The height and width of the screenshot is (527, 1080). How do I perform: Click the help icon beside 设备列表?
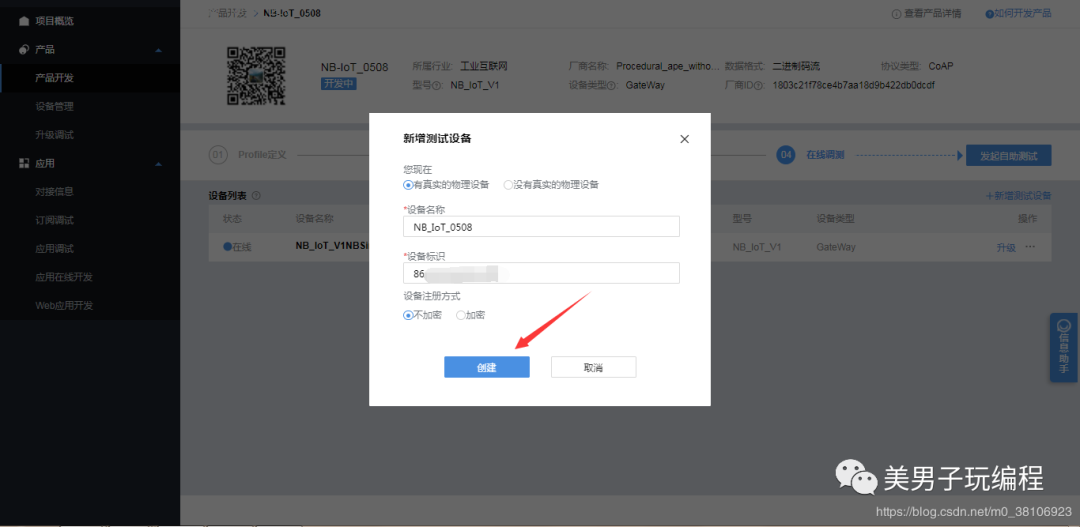pyautogui.click(x=256, y=196)
